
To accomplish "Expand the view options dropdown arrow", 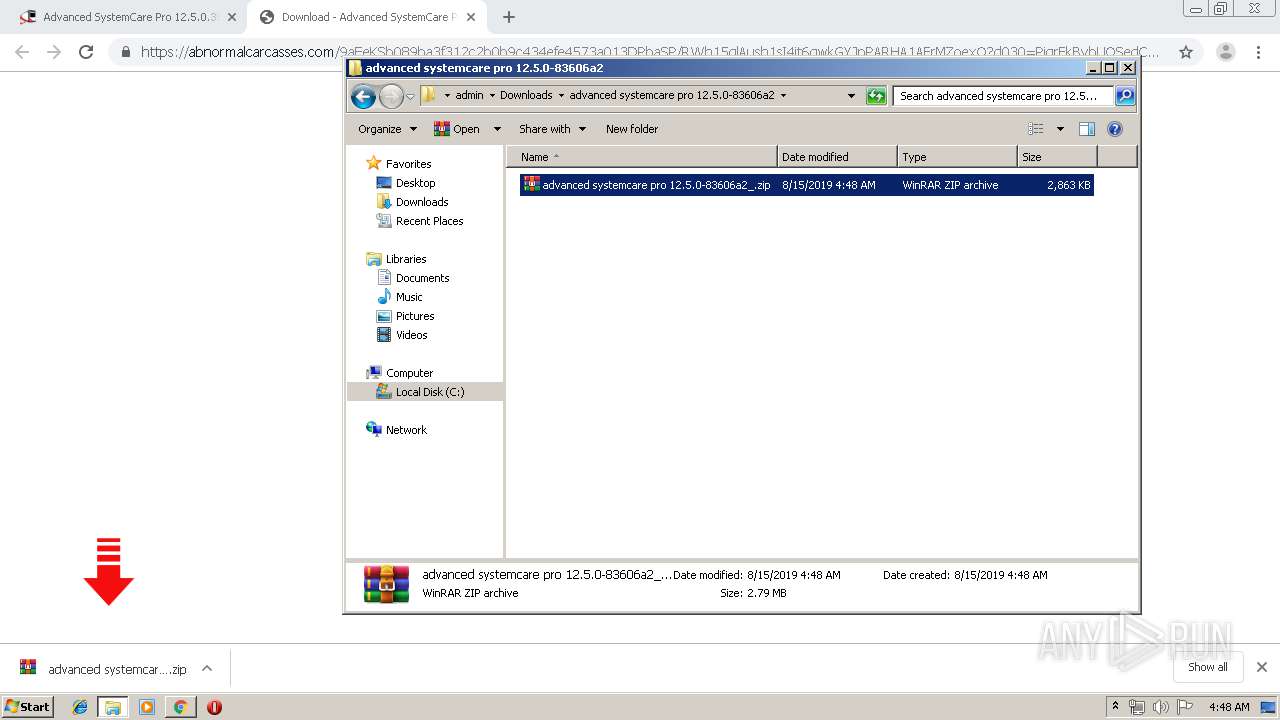I will coord(1060,129).
